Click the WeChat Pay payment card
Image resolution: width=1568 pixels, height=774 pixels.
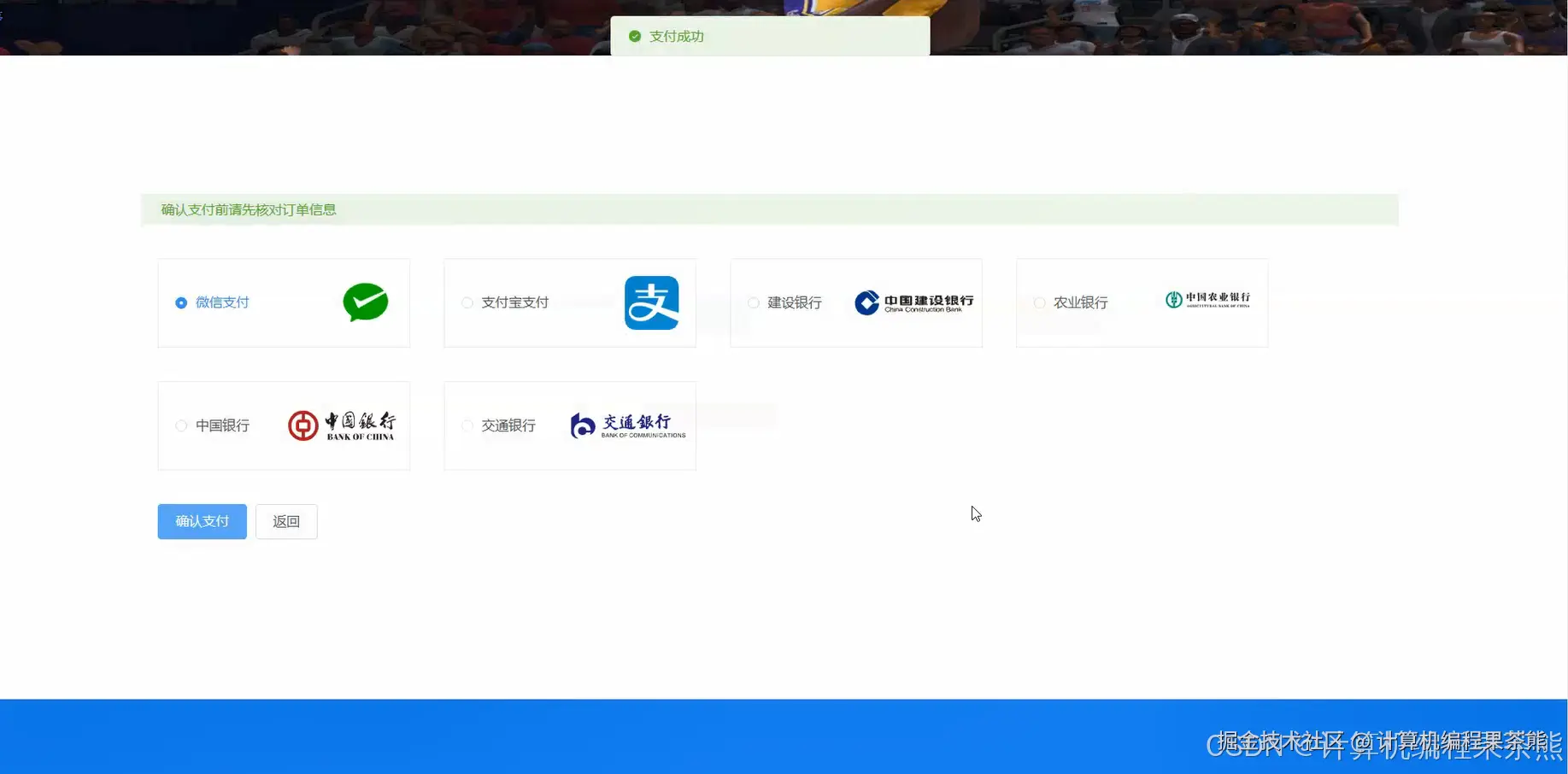click(x=284, y=302)
